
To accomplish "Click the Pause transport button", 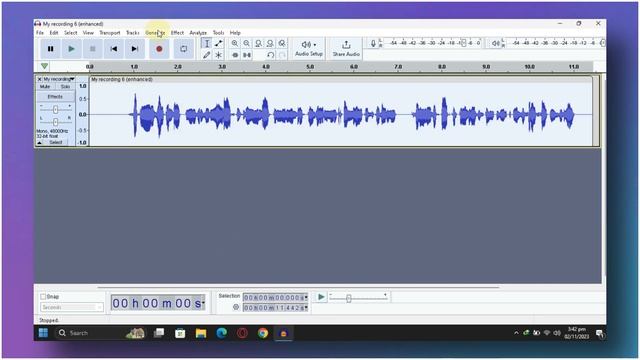I will 51,49.
